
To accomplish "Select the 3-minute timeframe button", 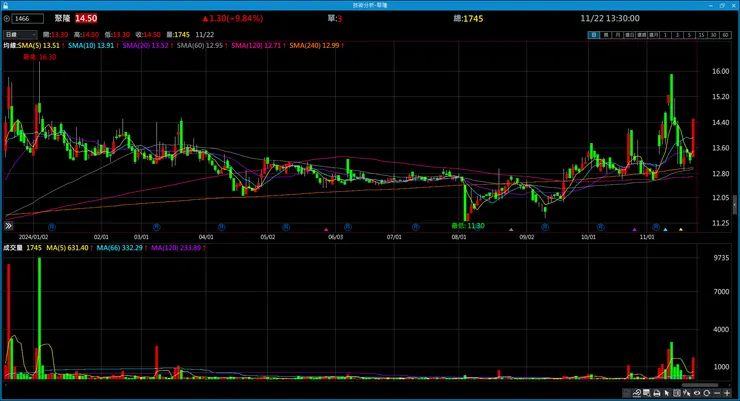I will coord(677,35).
